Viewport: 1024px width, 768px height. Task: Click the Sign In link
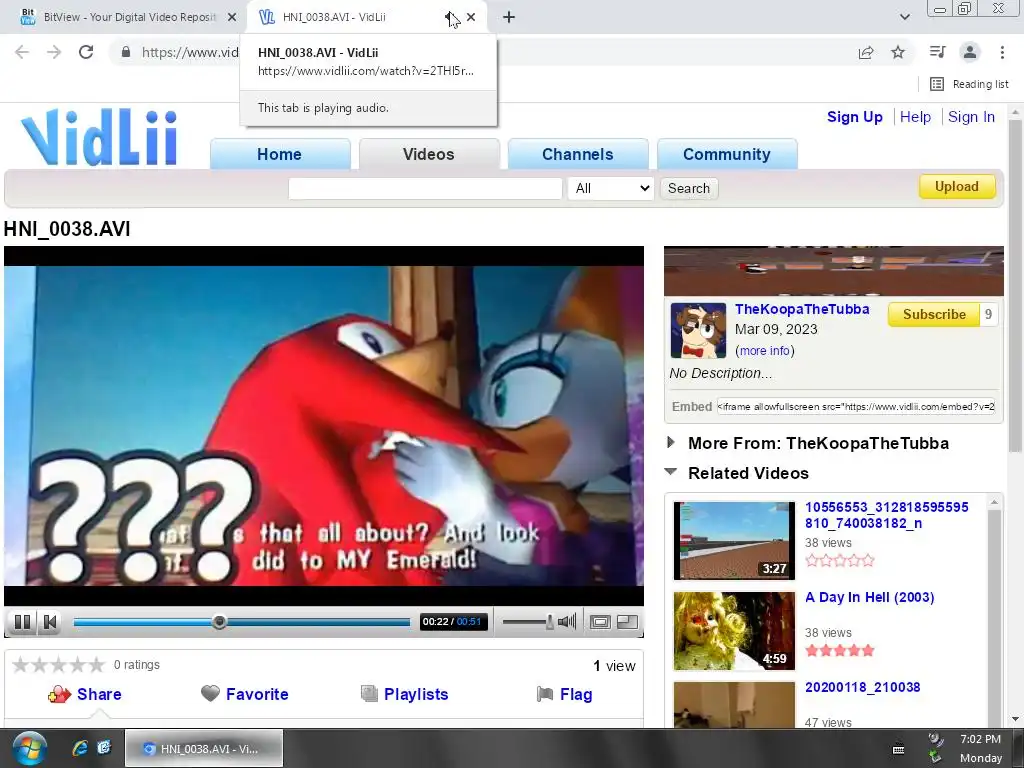pyautogui.click(x=971, y=117)
